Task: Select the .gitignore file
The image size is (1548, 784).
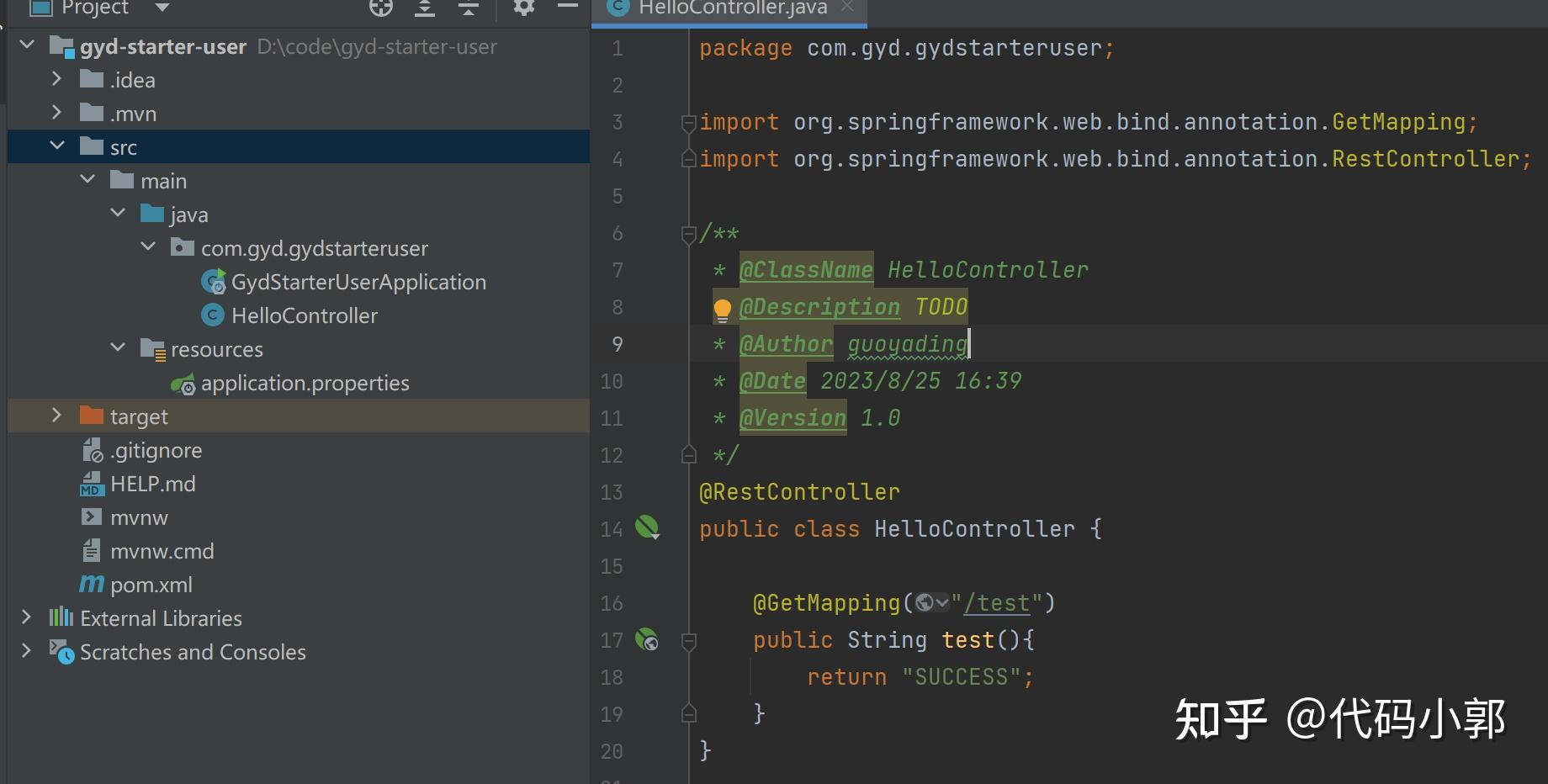Action: click(156, 450)
